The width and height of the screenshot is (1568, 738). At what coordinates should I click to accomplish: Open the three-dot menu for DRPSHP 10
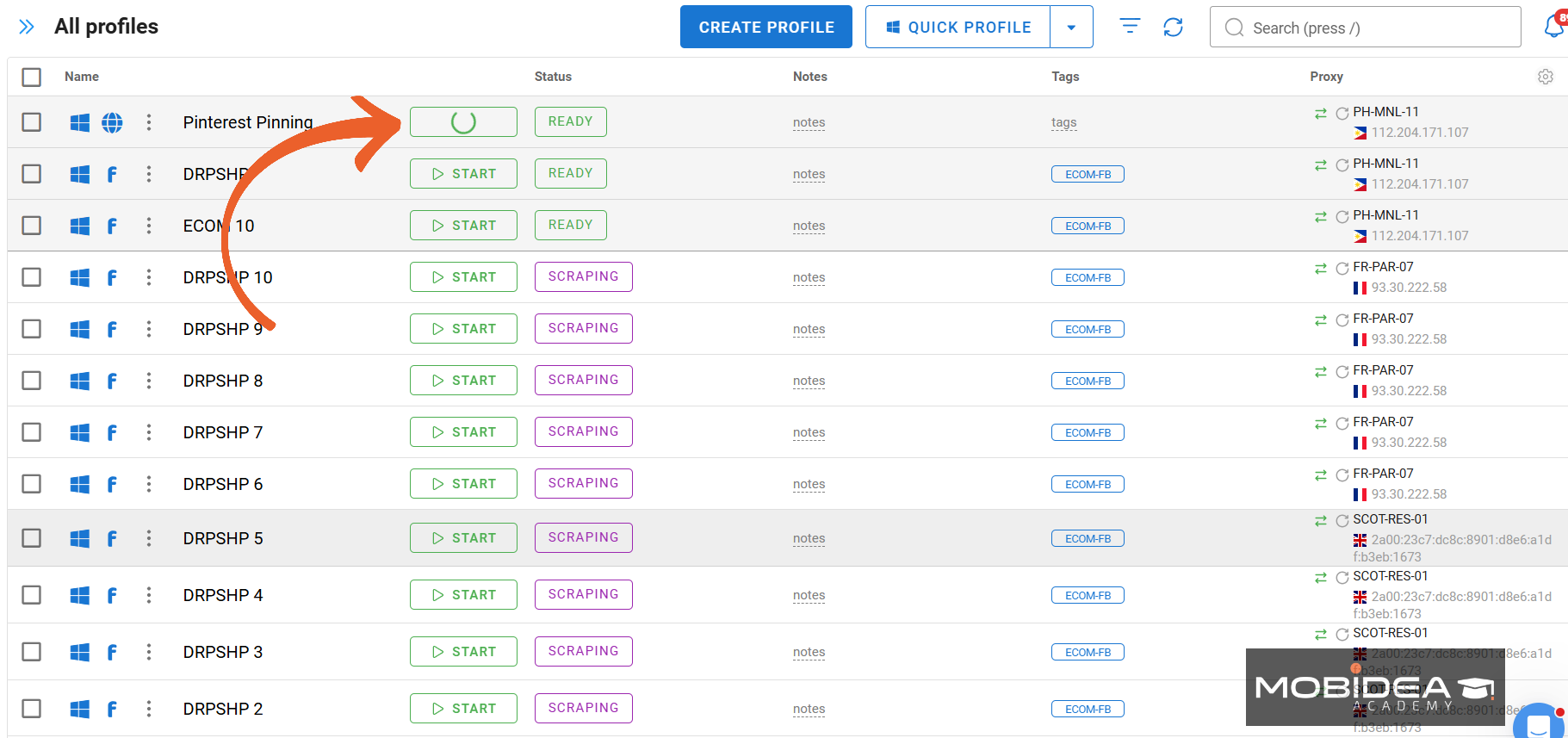coord(149,277)
